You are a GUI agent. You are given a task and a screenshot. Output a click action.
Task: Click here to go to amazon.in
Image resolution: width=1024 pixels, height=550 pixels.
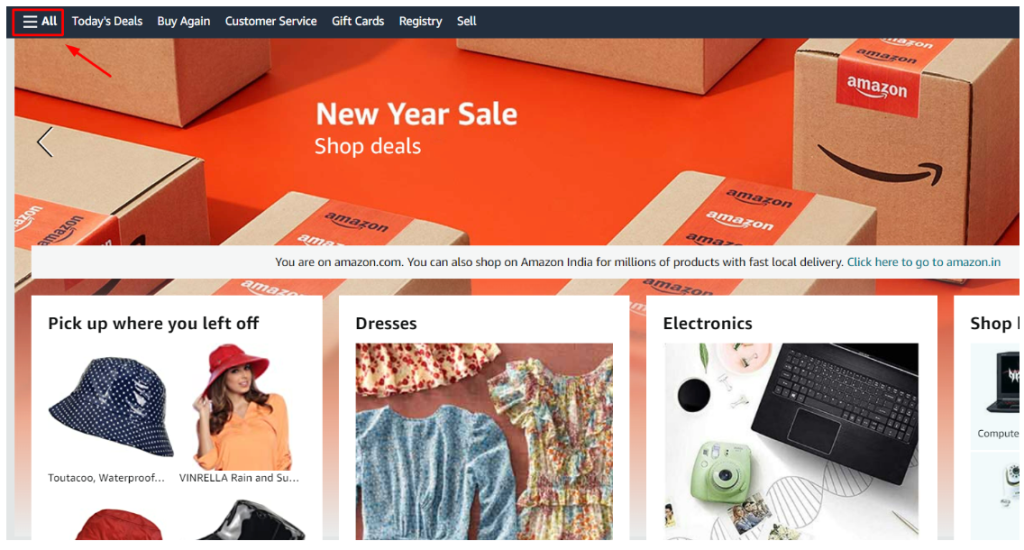(923, 262)
